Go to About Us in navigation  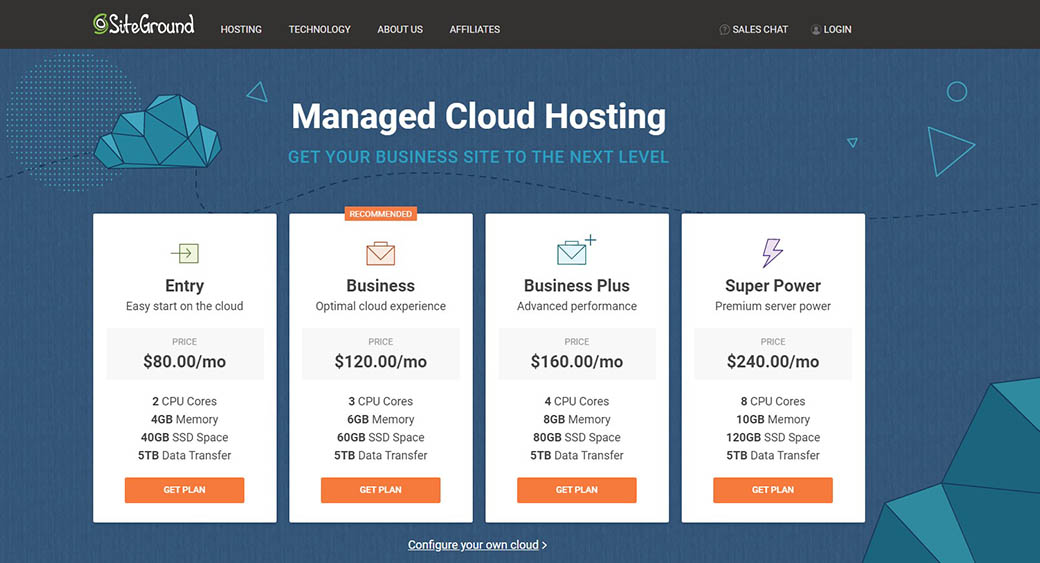point(400,30)
